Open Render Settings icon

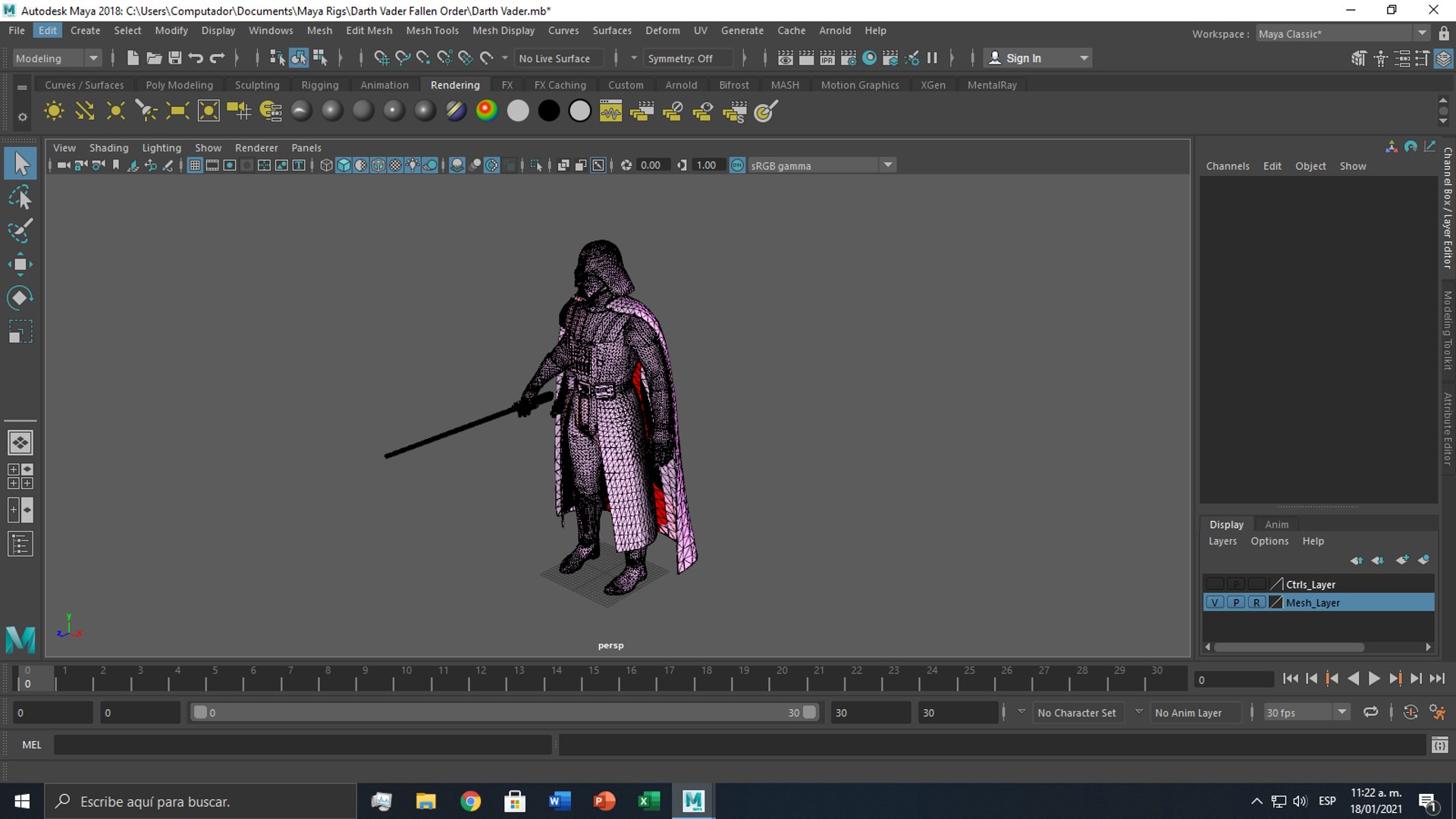(849, 58)
